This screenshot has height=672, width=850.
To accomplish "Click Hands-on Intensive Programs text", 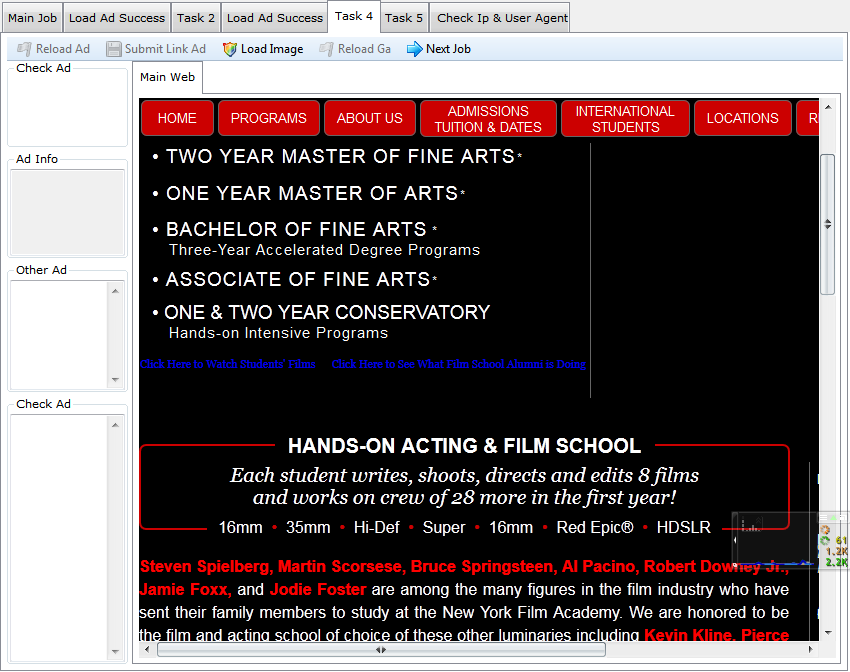I will [278, 333].
